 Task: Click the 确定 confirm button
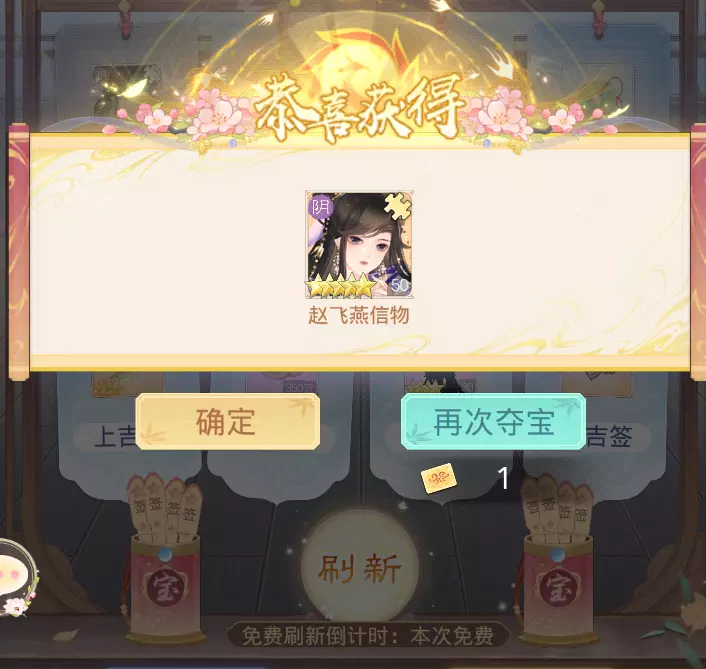(228, 421)
